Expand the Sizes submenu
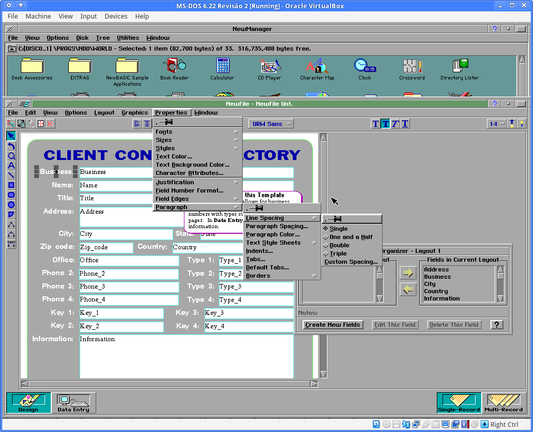The width and height of the screenshot is (533, 432). pos(197,140)
